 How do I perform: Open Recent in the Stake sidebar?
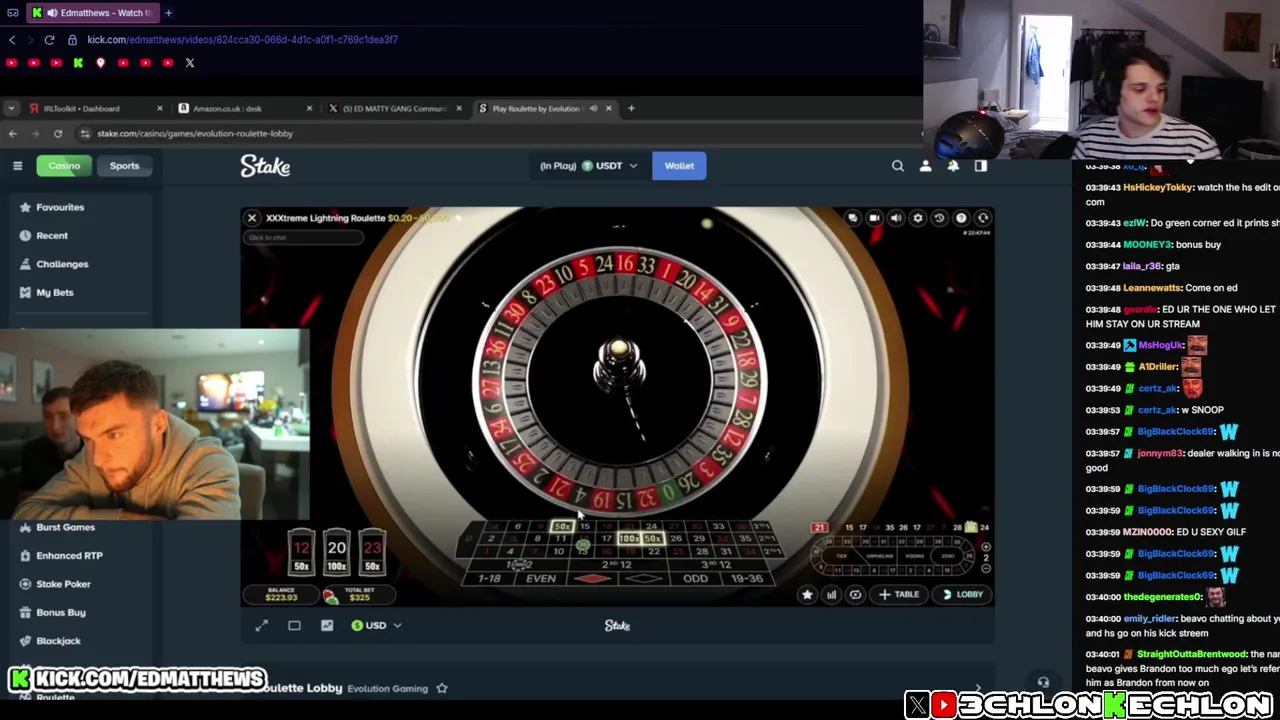[x=44, y=236]
